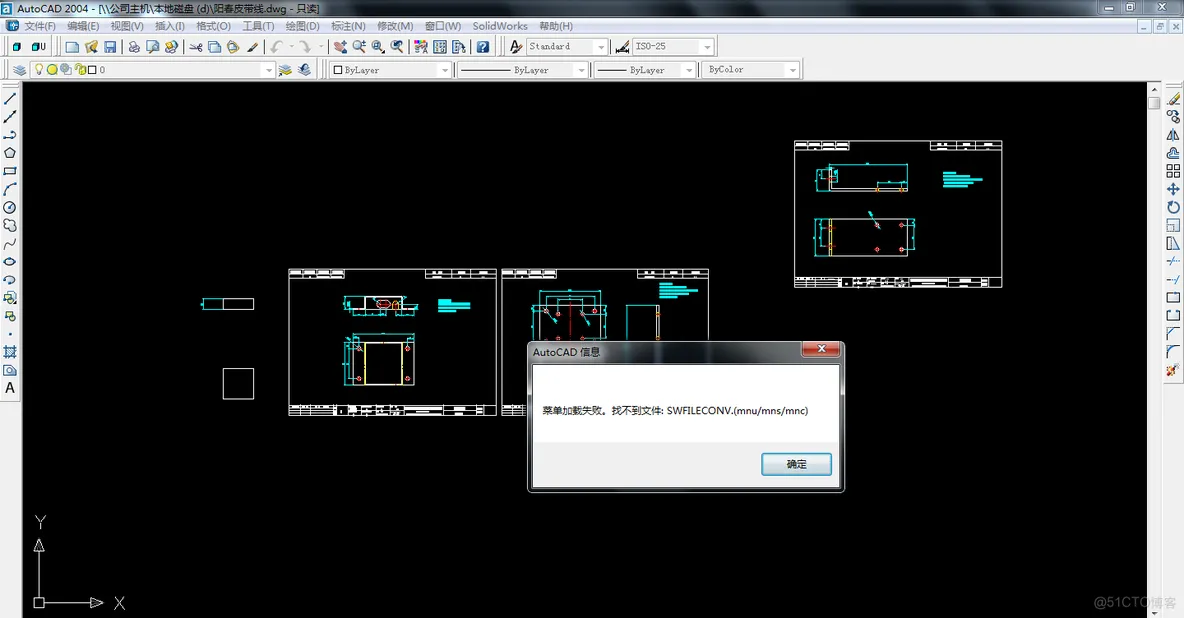This screenshot has width=1184, height=618.
Task: Select the Arc draw tool
Action: (x=10, y=190)
